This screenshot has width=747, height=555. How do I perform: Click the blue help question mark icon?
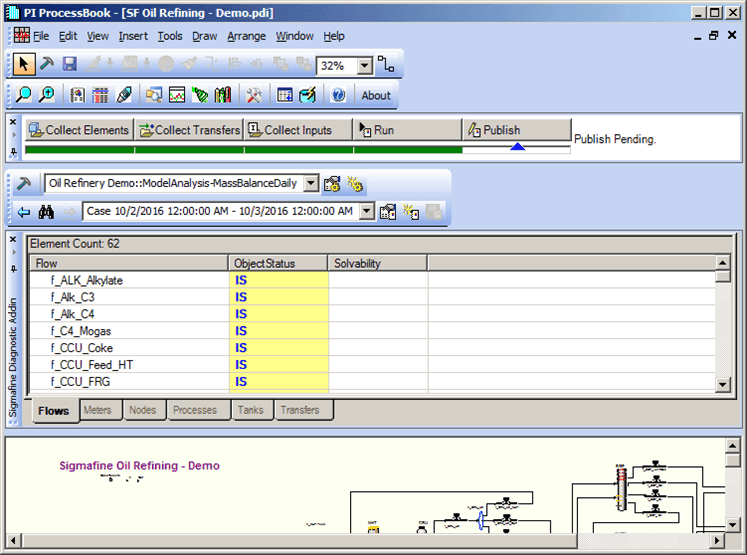click(338, 95)
